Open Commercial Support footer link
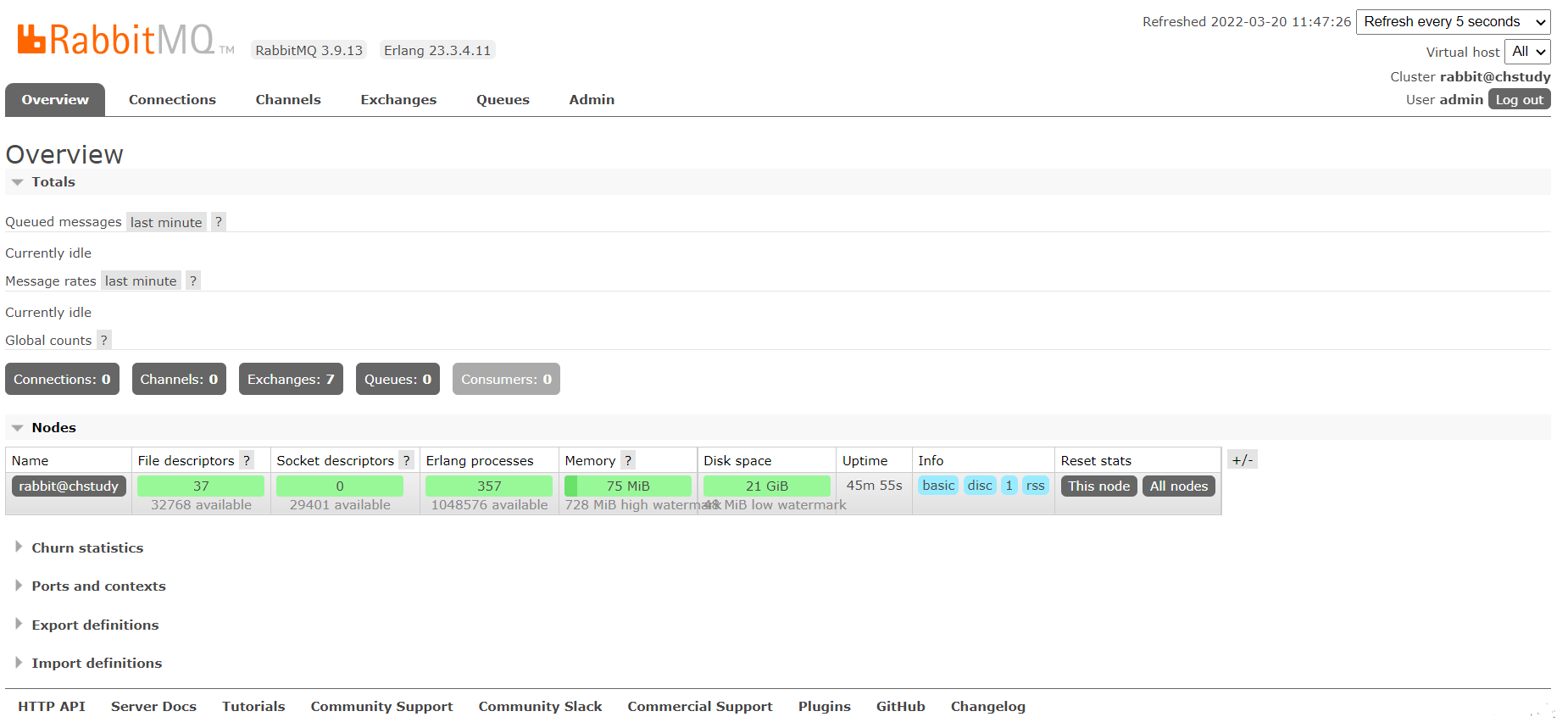This screenshot has height=728, width=1568. pos(700,706)
